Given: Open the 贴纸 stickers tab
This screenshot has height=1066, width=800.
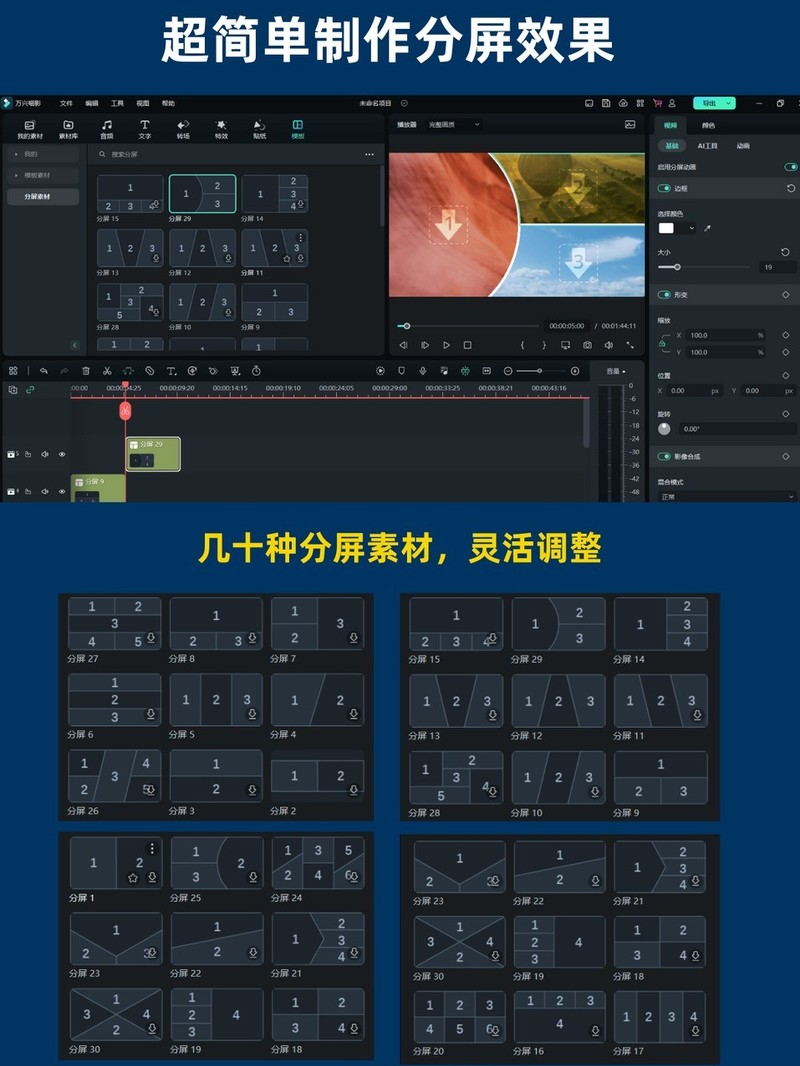Looking at the screenshot, I should [259, 129].
